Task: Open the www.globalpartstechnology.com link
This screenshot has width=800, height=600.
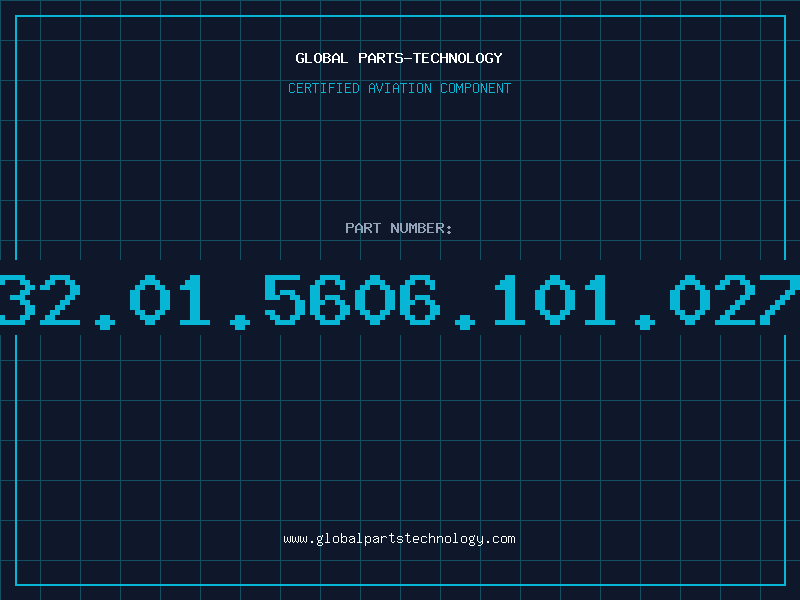Action: point(399,539)
